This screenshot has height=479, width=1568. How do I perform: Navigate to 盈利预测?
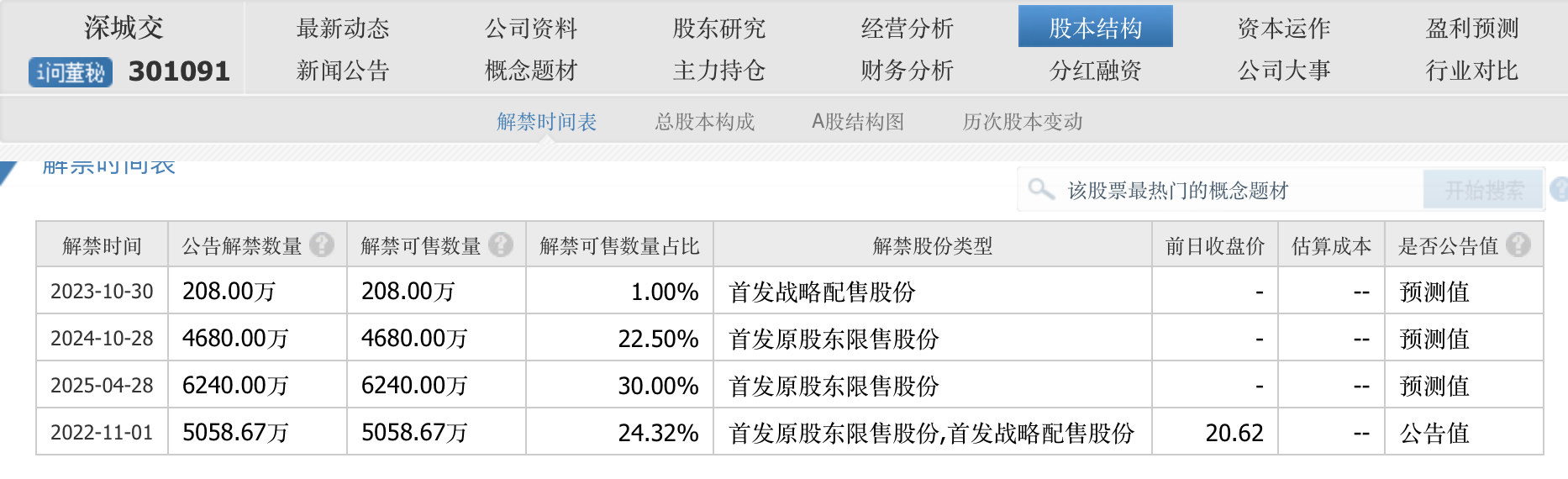[x=1472, y=29]
